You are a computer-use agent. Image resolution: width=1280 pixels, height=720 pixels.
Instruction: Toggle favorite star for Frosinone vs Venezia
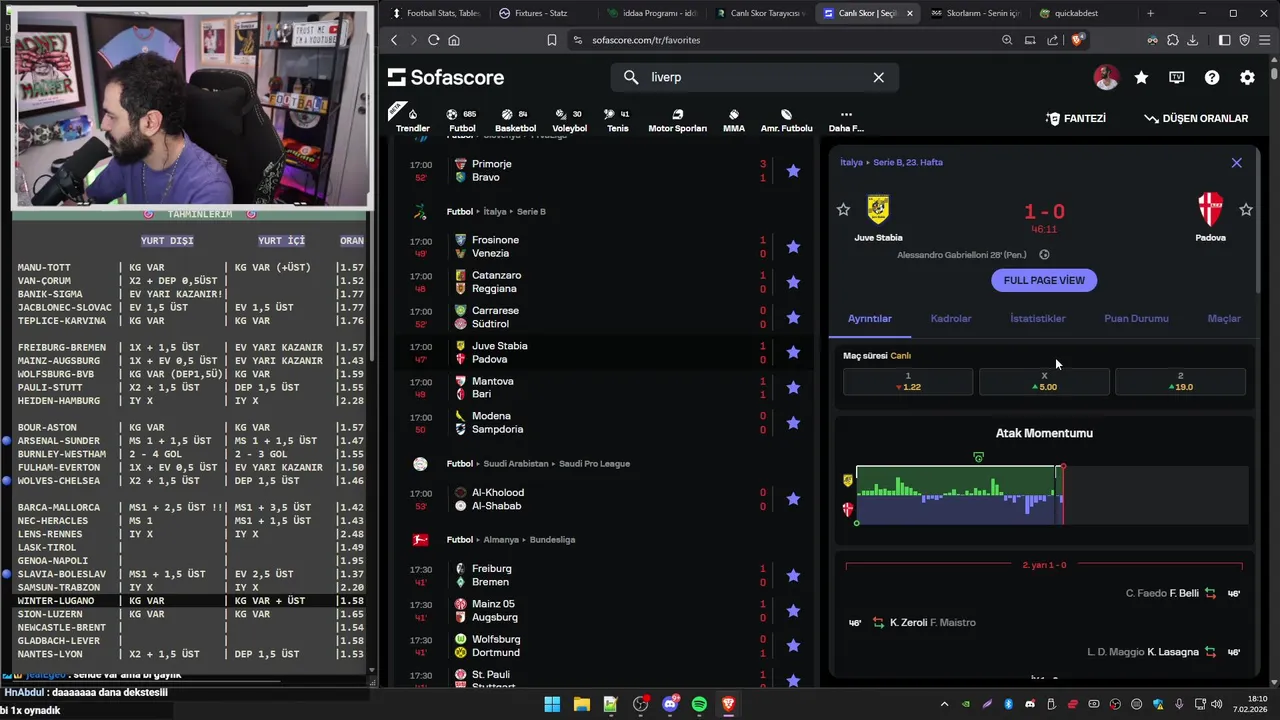pyautogui.click(x=793, y=247)
